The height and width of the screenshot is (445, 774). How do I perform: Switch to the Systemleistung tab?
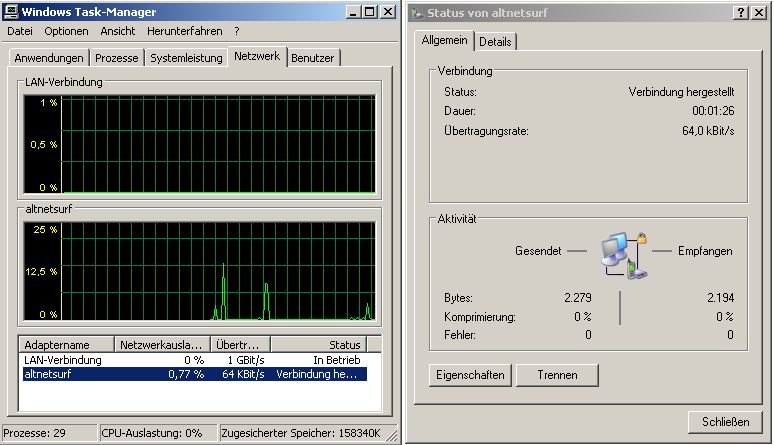click(186, 58)
